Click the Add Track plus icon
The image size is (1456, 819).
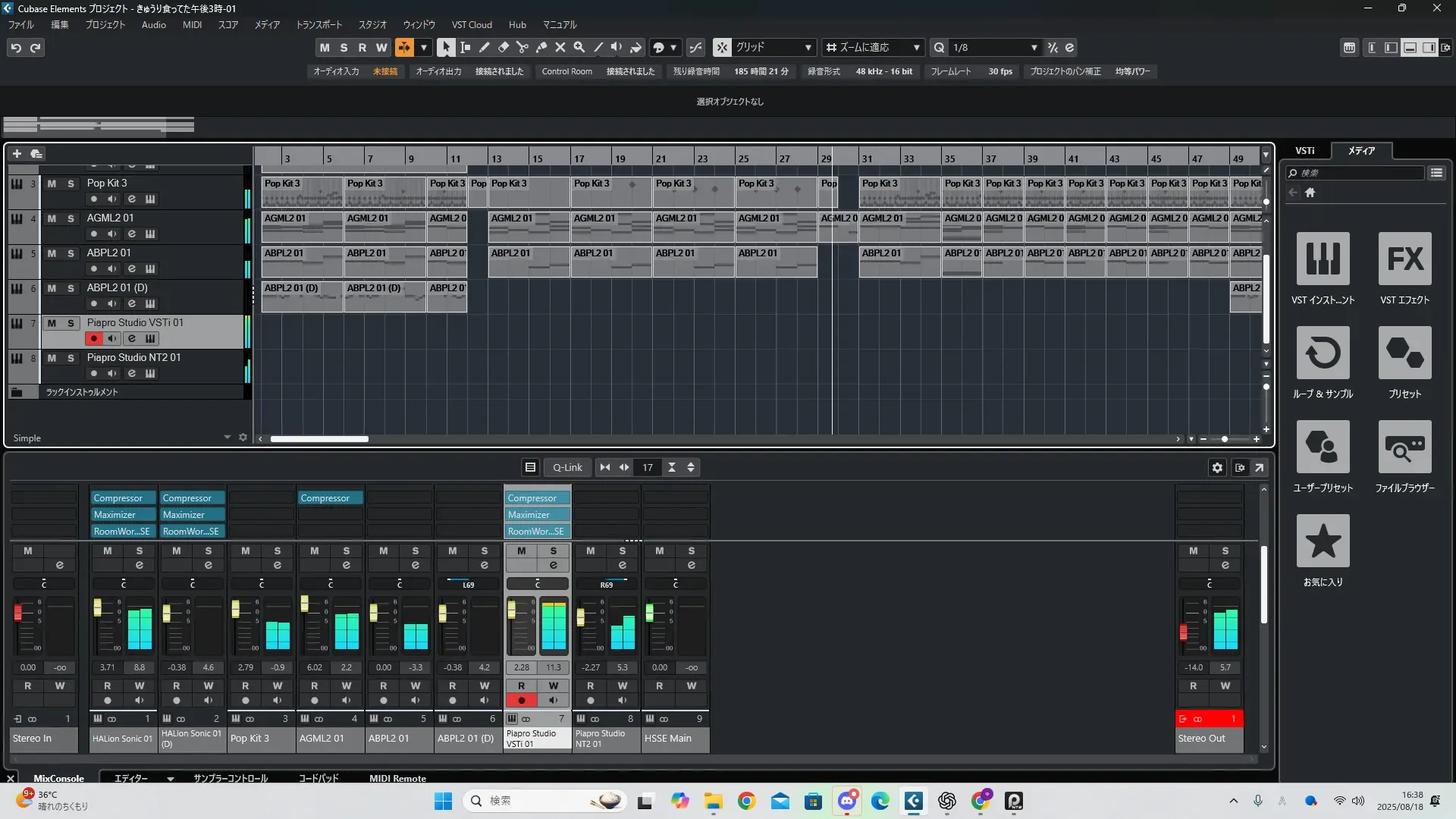pyautogui.click(x=17, y=154)
